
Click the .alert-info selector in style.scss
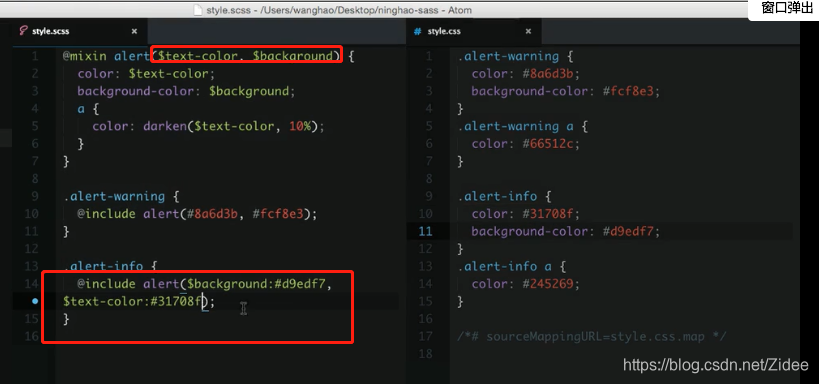[103, 266]
